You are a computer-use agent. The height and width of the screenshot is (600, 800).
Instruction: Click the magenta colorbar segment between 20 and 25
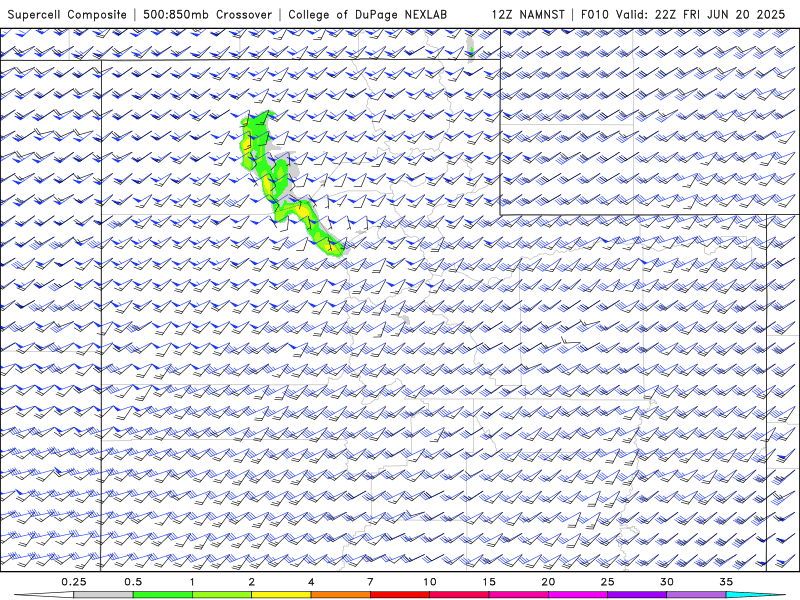578,595
